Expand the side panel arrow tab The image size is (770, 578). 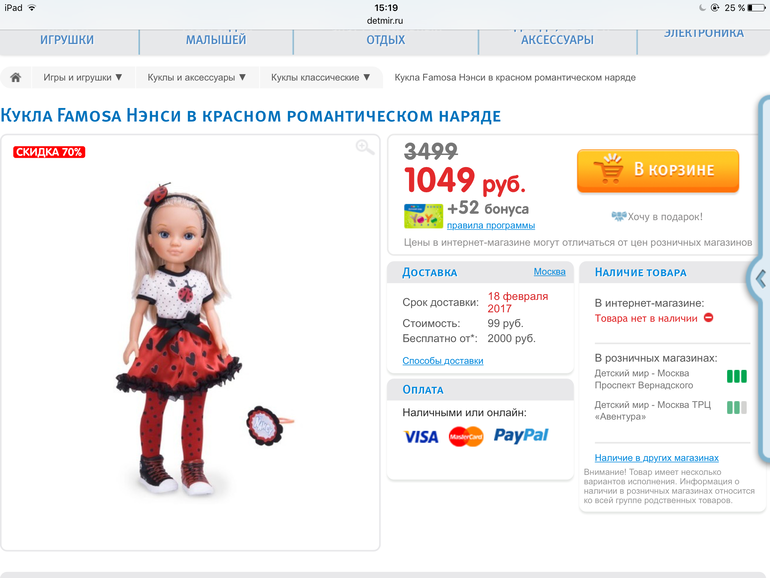point(761,278)
